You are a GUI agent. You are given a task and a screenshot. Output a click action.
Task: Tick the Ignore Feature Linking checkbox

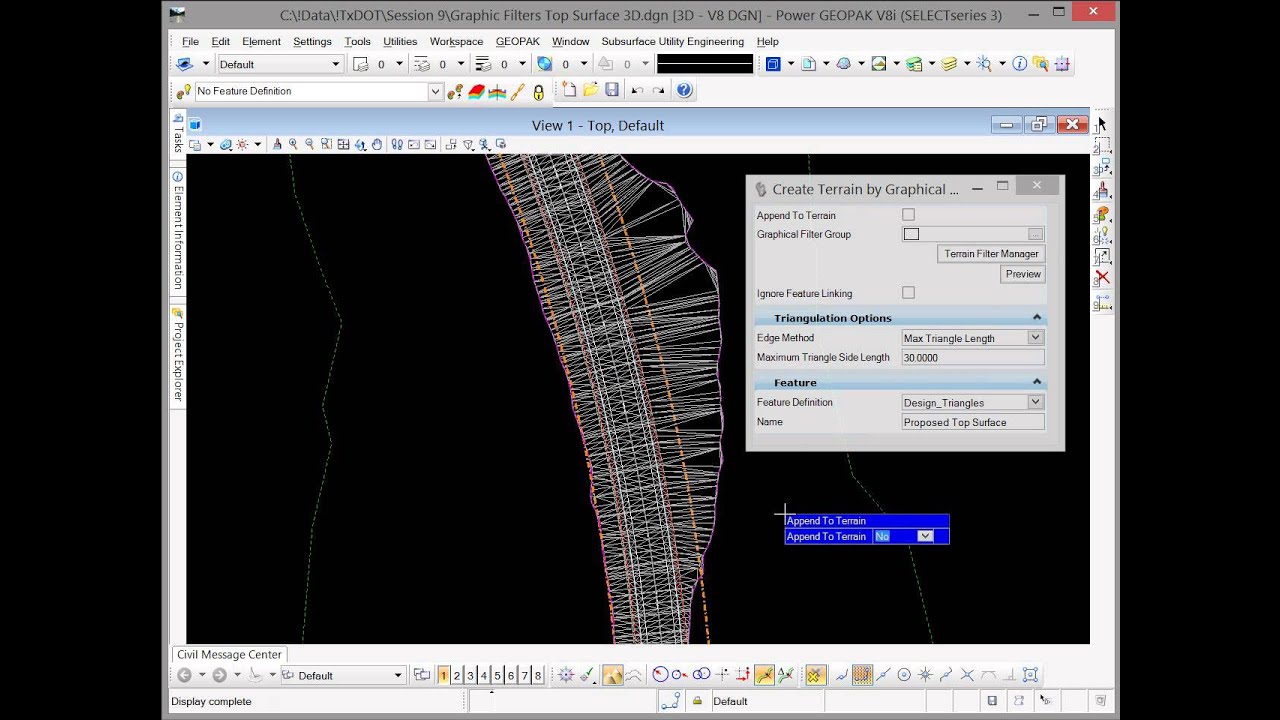908,293
